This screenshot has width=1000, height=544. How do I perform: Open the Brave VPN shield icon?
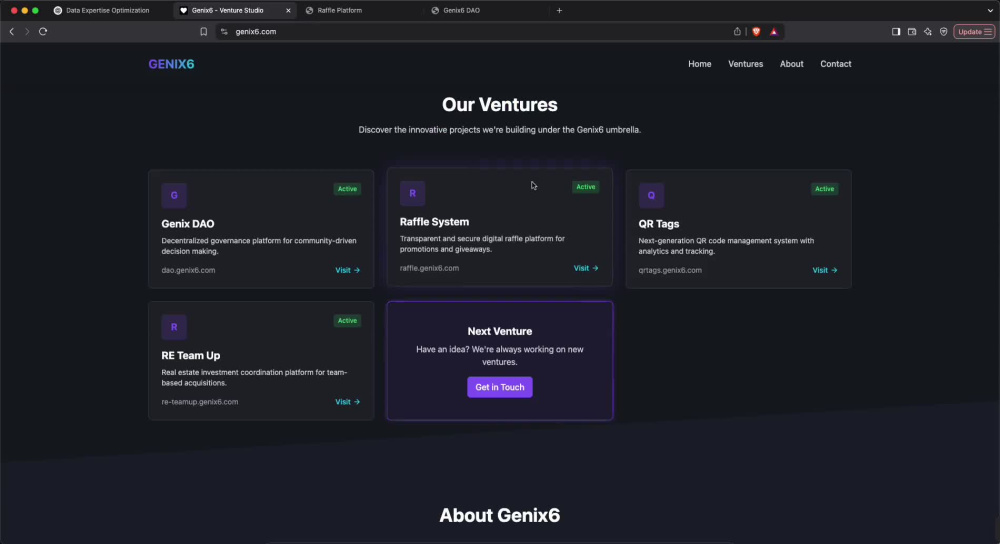944,31
